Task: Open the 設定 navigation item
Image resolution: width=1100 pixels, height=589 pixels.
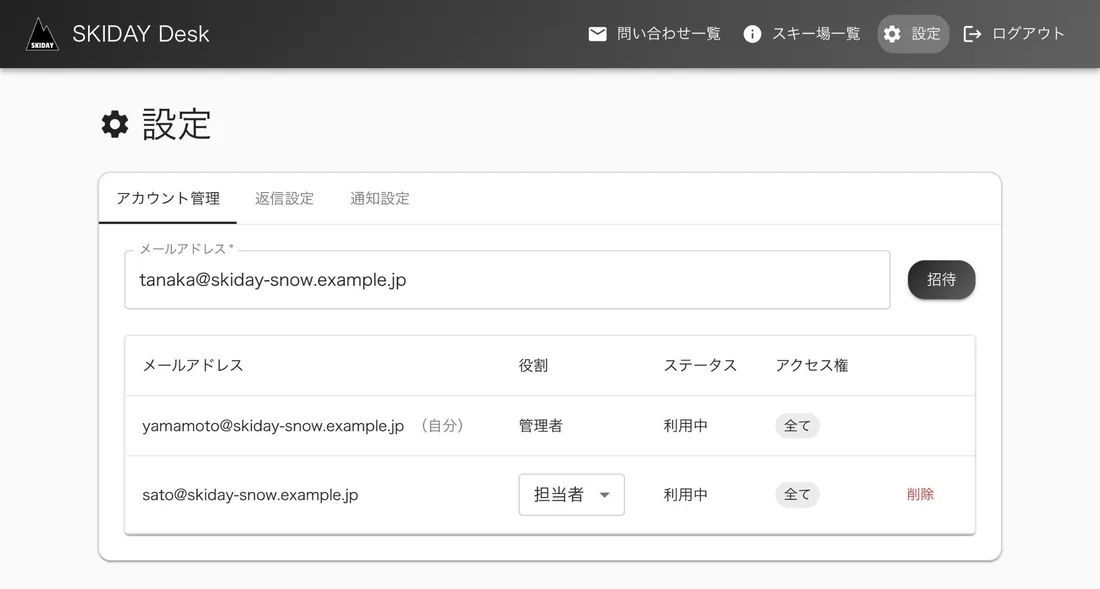Action: click(x=913, y=34)
